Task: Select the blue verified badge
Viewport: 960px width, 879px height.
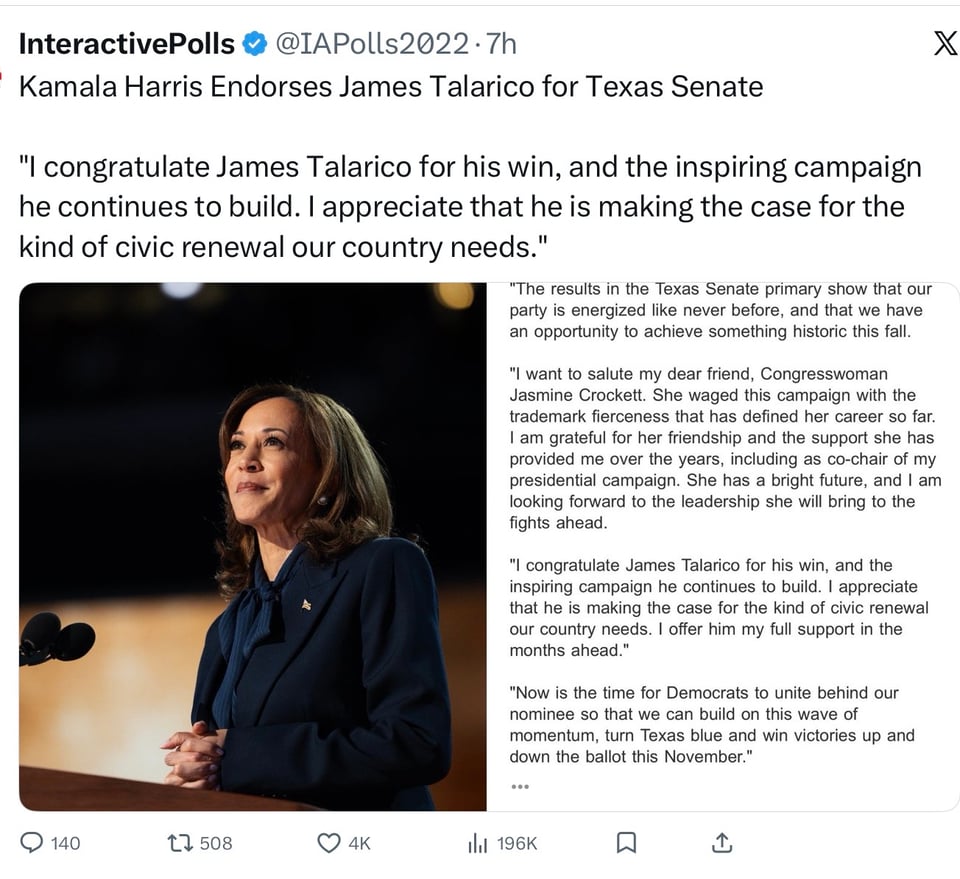Action: click(253, 43)
